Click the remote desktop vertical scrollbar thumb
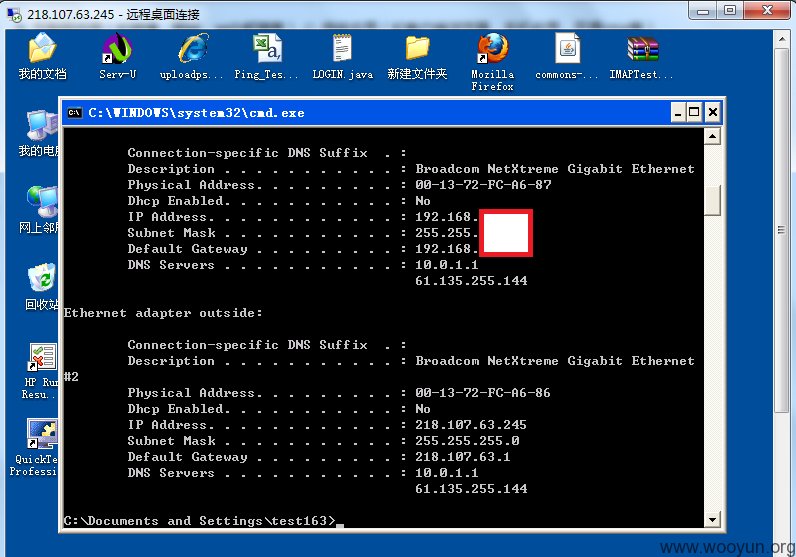Viewport: 796px width, 557px height. 782,231
